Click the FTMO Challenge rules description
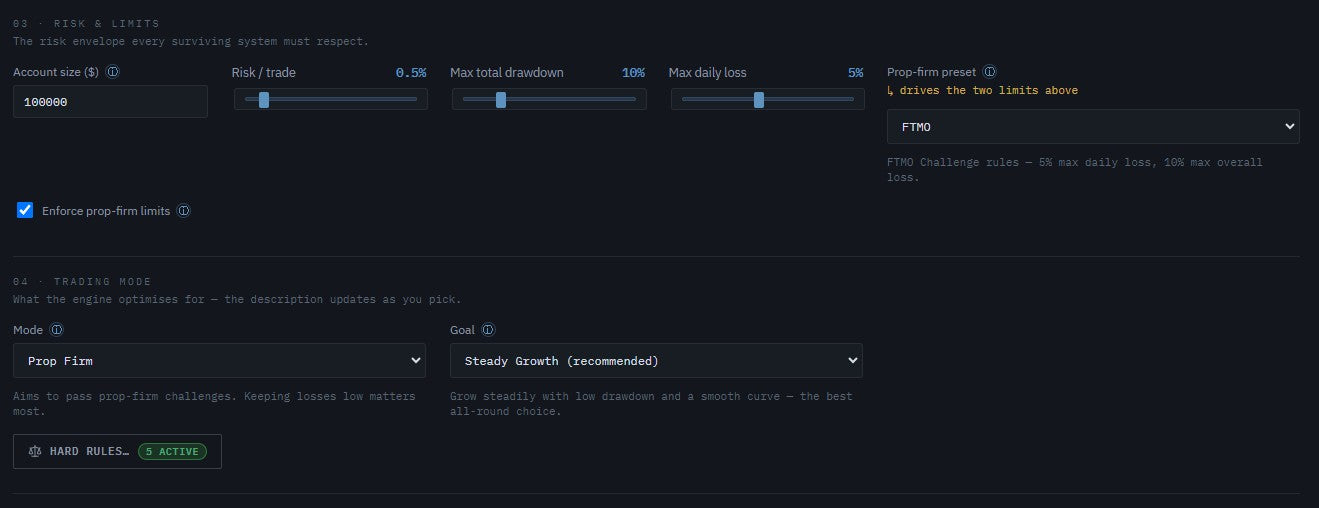The image size is (1319, 508). click(1075, 170)
